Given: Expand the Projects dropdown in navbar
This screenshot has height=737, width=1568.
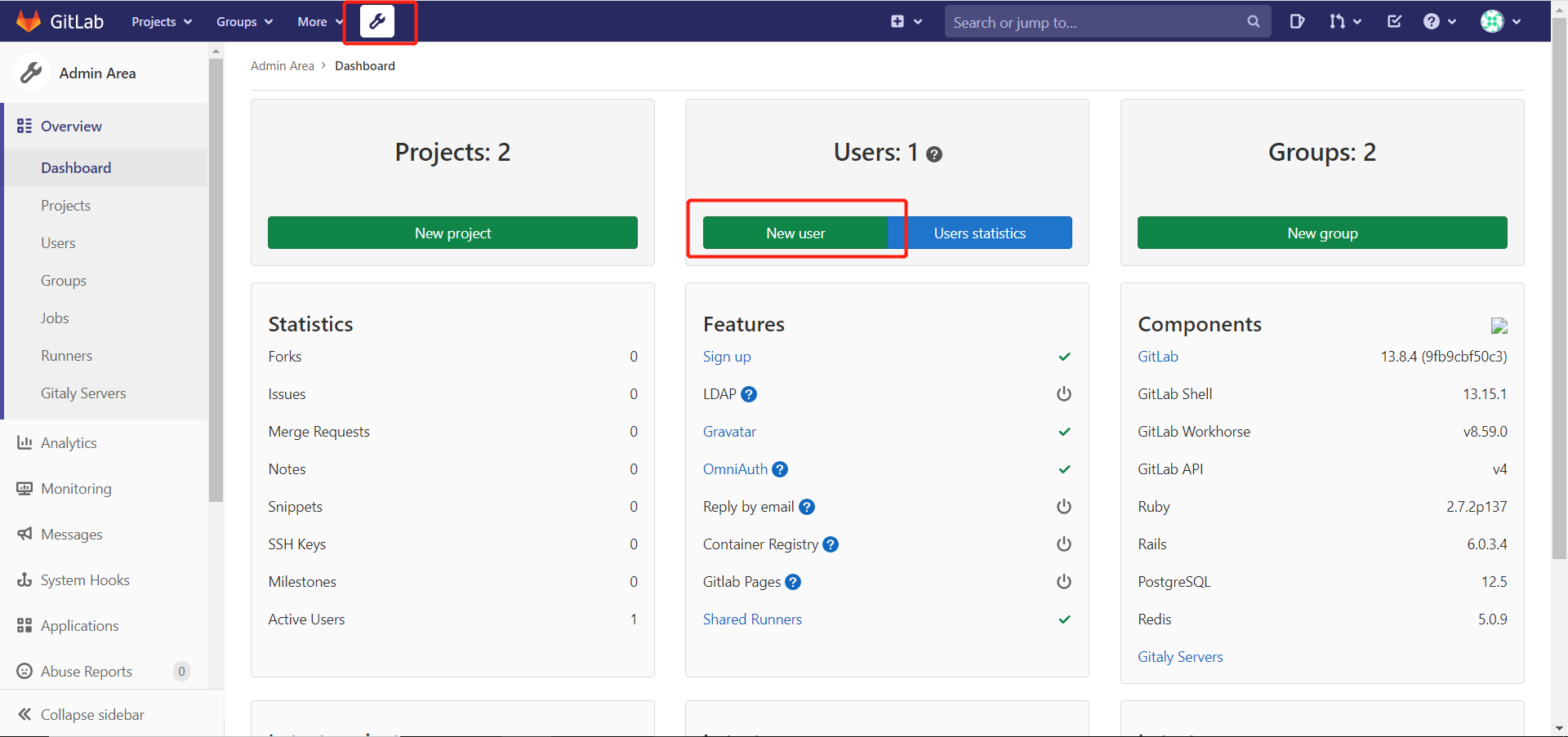Looking at the screenshot, I should point(162,21).
